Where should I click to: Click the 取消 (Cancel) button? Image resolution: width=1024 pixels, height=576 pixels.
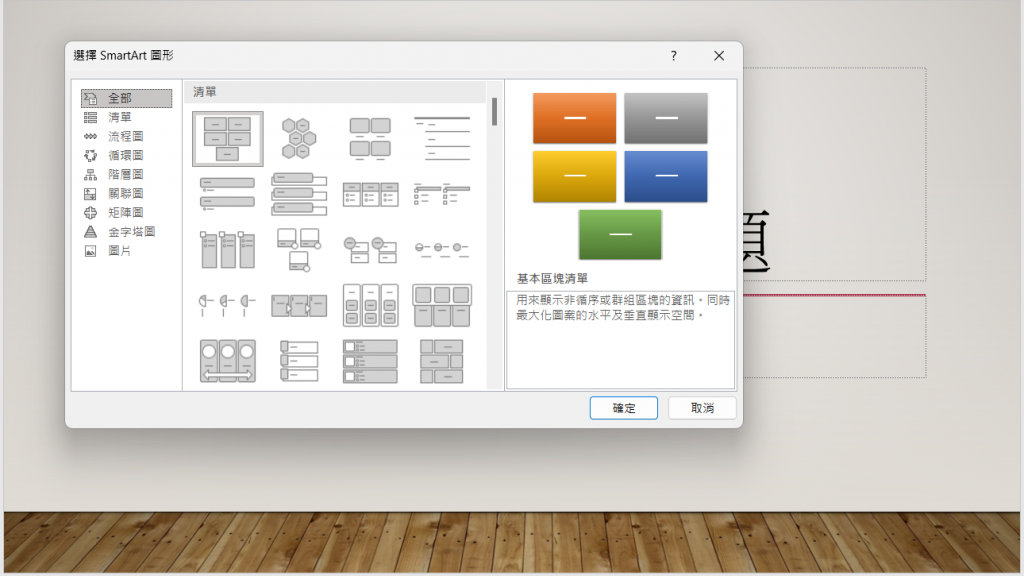pos(702,408)
